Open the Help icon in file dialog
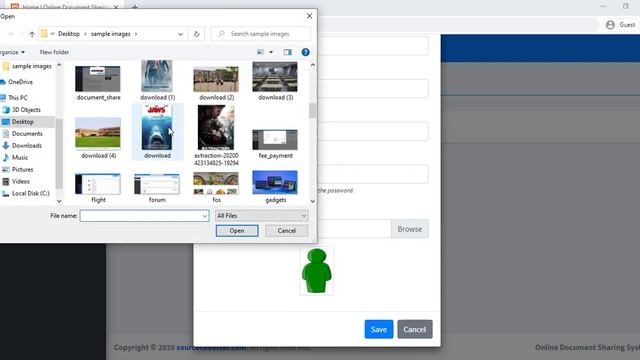The width and height of the screenshot is (640, 360). tap(305, 52)
